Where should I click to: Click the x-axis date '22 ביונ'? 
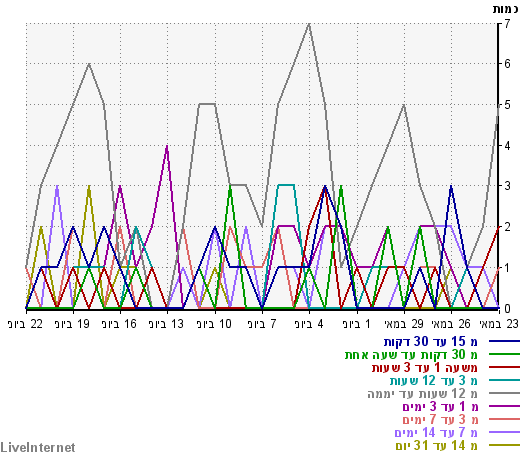[26, 324]
